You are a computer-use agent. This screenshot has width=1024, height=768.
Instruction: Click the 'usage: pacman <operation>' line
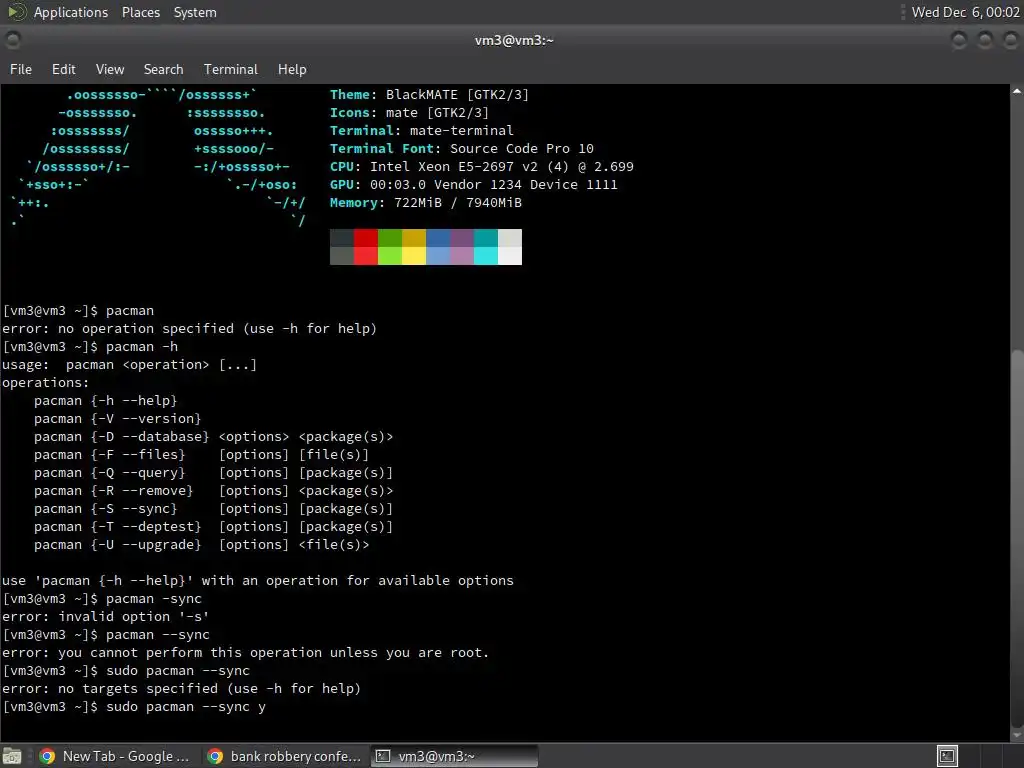(x=129, y=364)
